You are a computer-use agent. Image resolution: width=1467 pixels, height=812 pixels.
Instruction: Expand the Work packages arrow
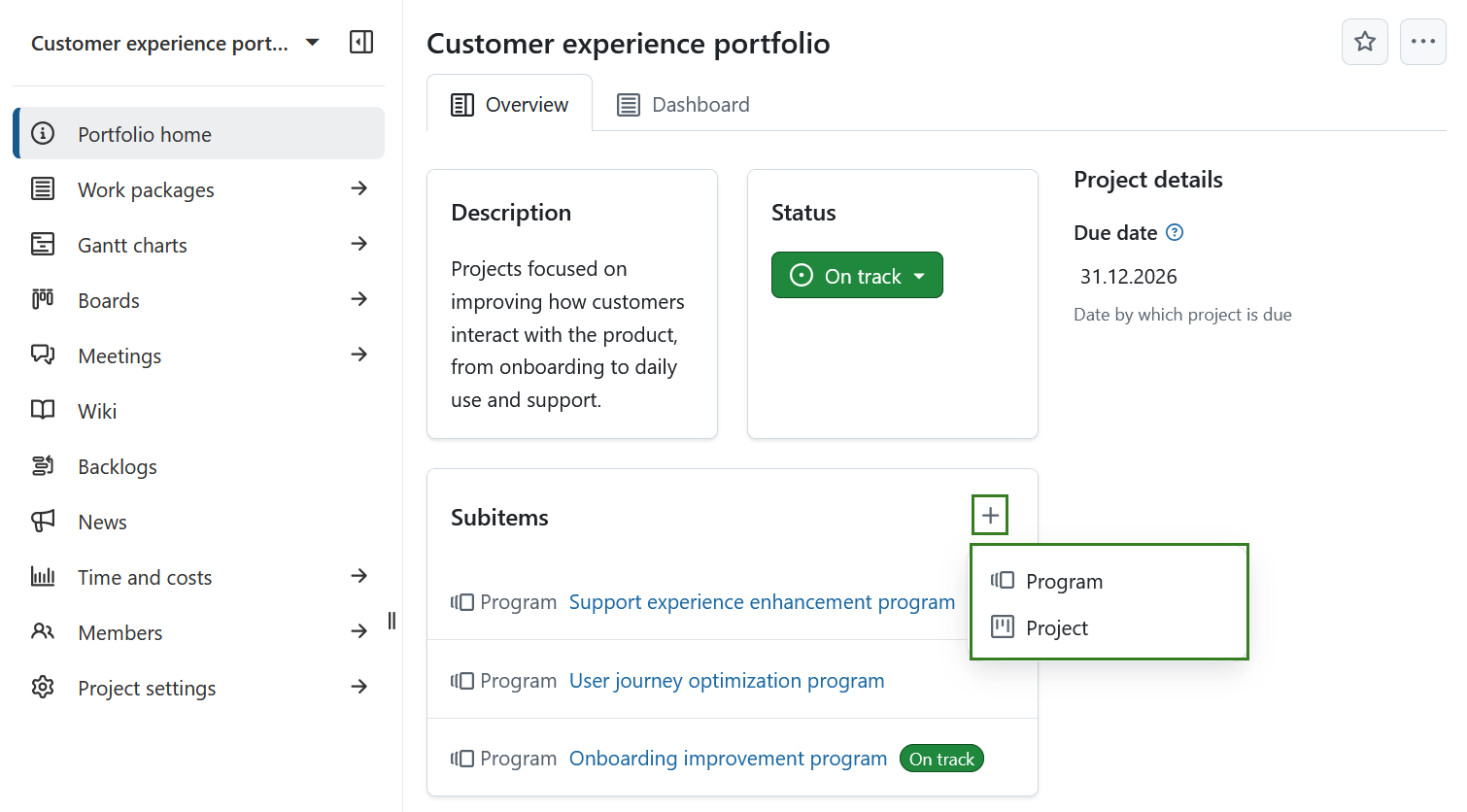coord(360,189)
